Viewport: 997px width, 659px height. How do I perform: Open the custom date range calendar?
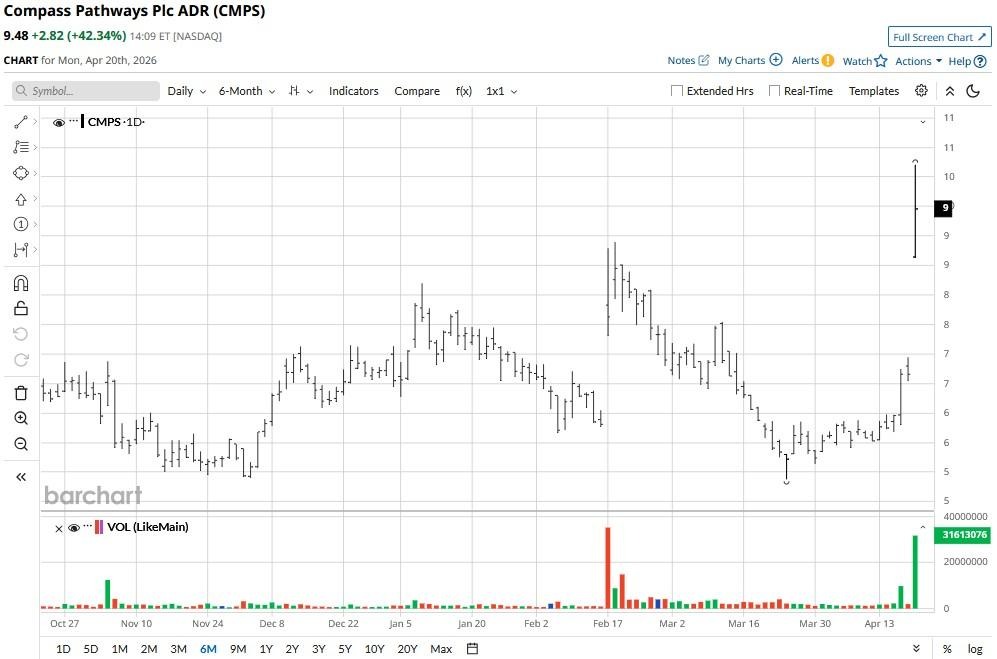[472, 649]
